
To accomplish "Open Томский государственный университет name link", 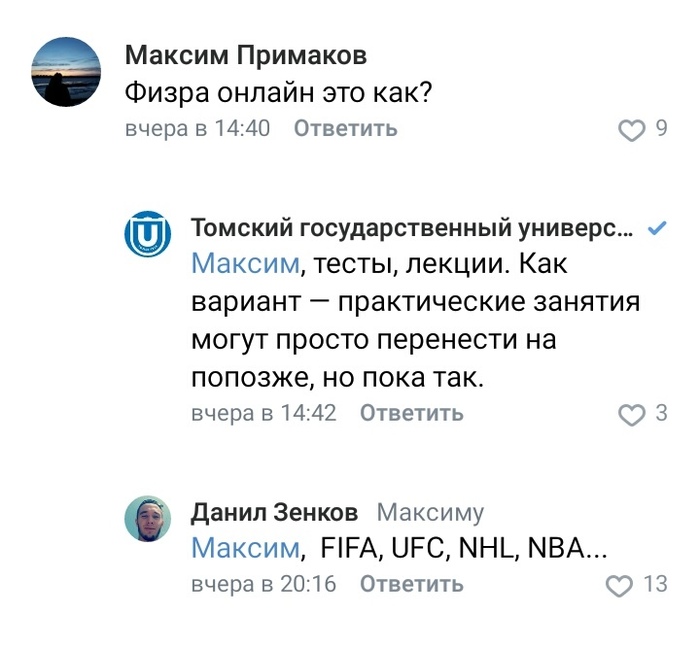I will coord(412,228).
